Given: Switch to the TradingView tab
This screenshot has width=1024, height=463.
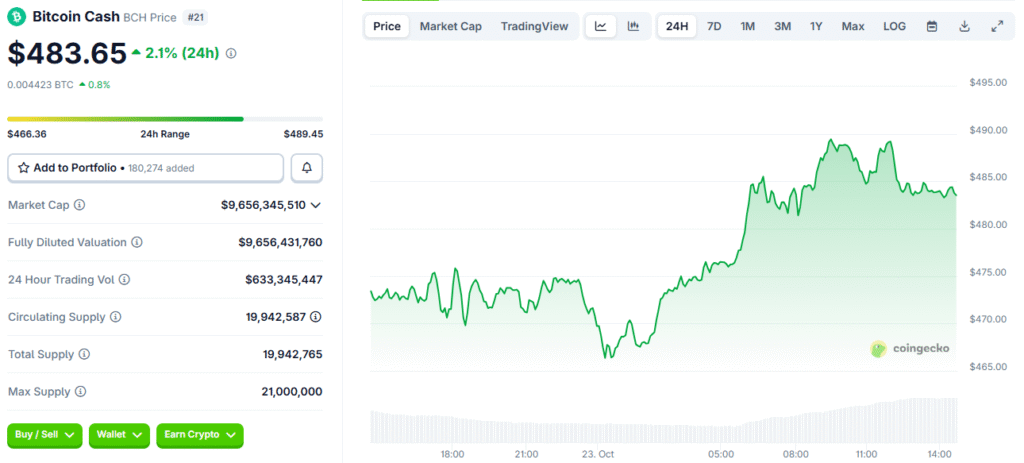Looking at the screenshot, I should pos(534,26).
